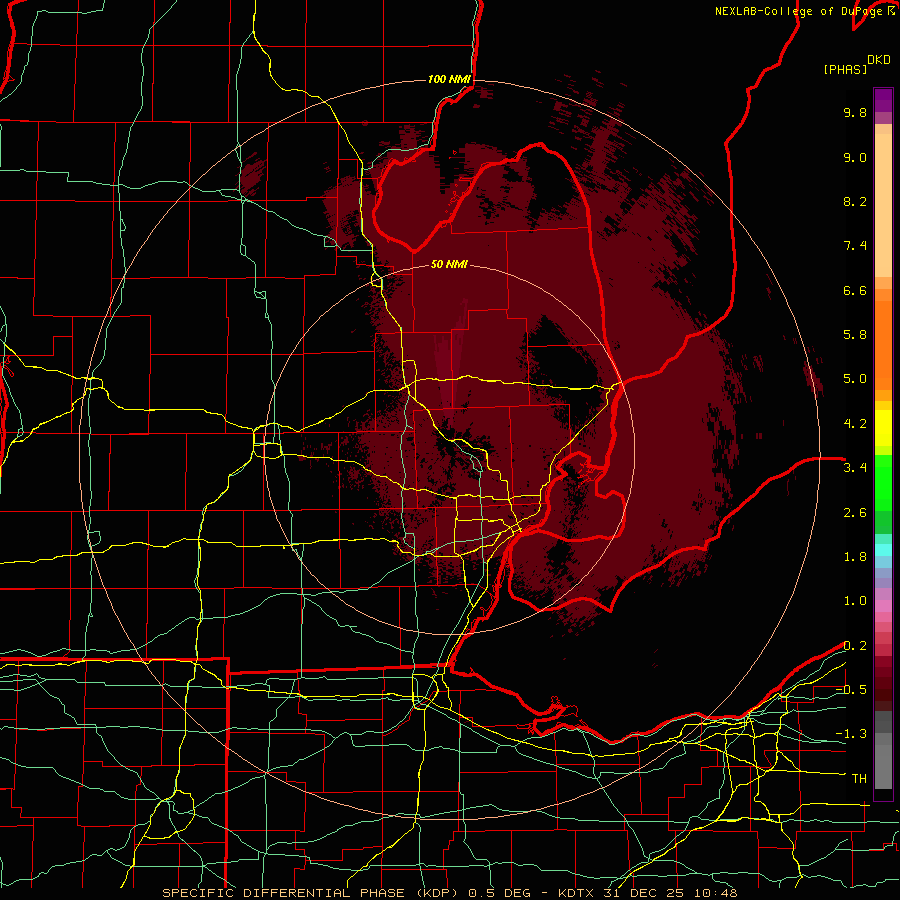Click the 8.2 scale value
The width and height of the screenshot is (900, 900).
click(855, 201)
